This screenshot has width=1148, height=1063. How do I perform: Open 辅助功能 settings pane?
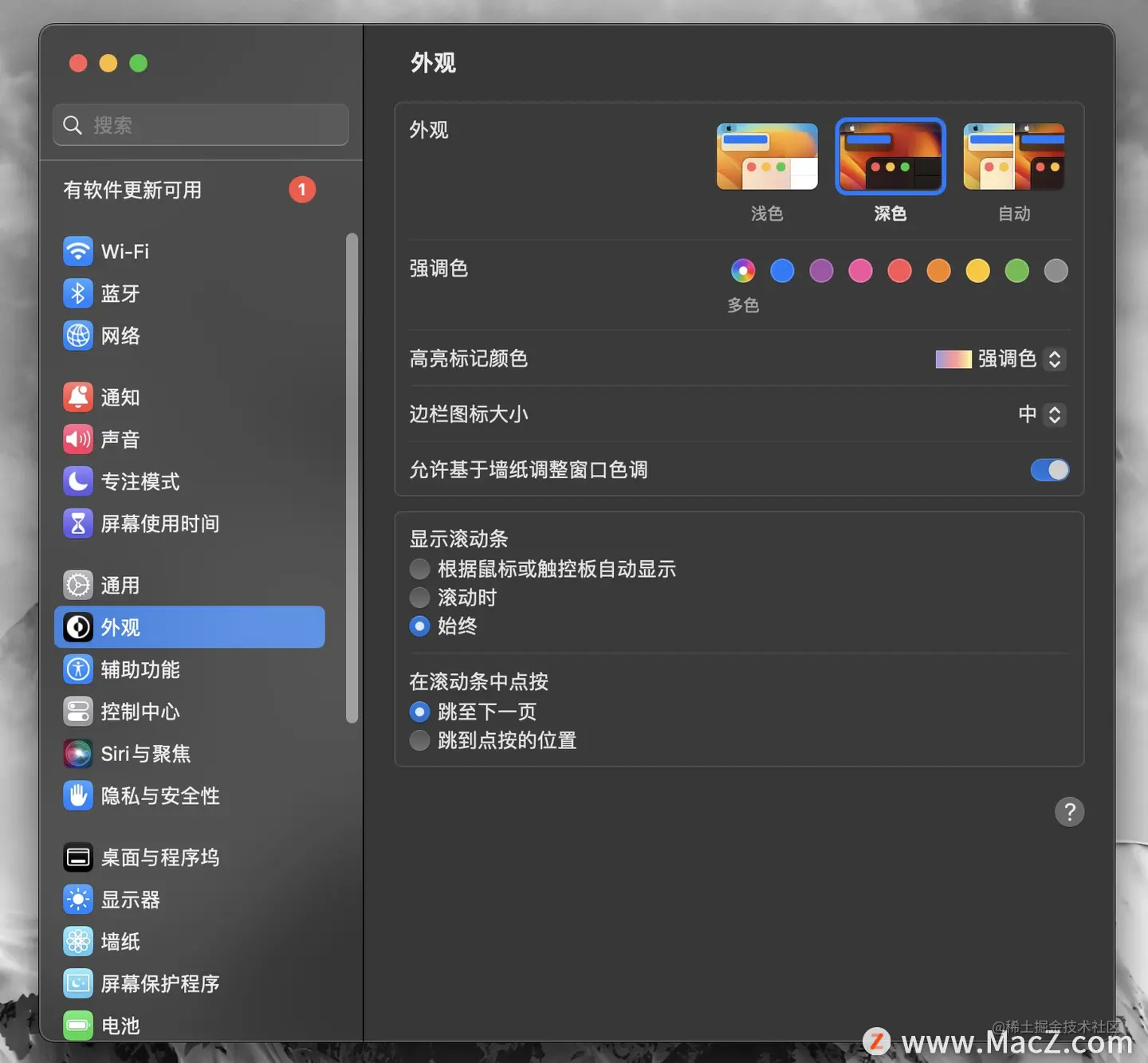tap(190, 669)
